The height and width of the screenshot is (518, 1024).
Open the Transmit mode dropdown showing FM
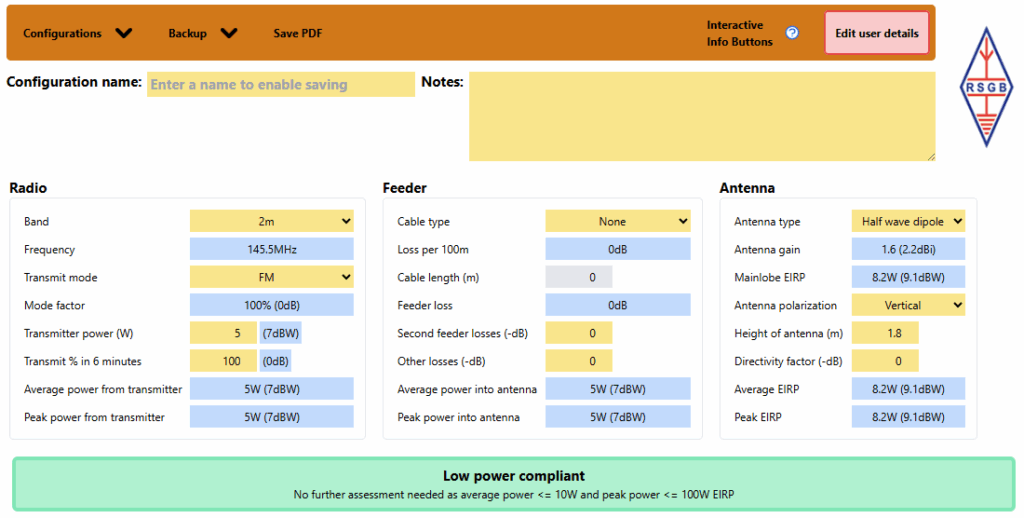(x=271, y=277)
